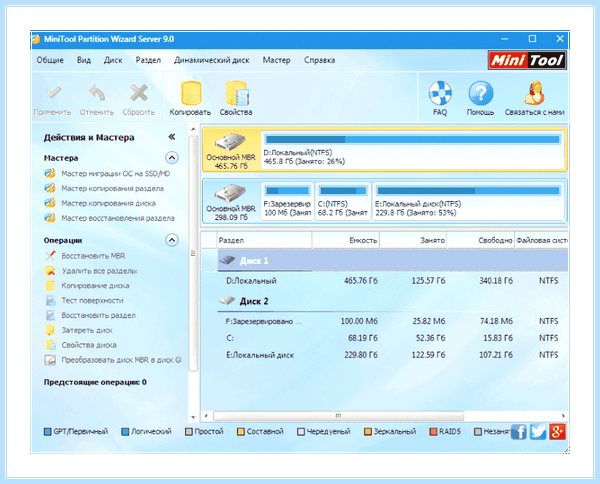
Task: Choose the Копирование диска operation
Action: coord(95,285)
